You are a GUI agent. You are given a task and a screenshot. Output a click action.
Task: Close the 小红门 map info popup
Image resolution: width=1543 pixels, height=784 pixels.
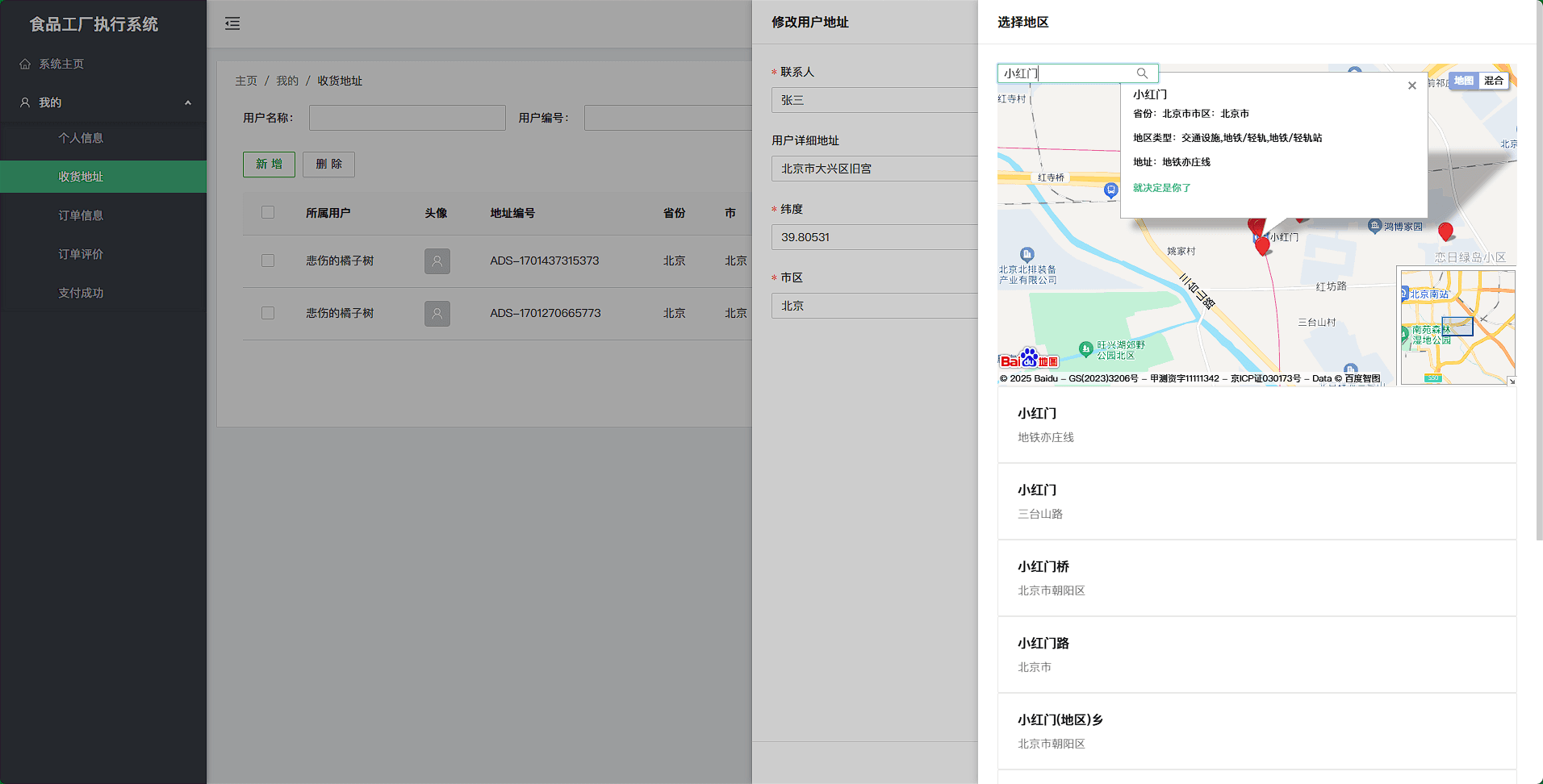pos(1411,85)
